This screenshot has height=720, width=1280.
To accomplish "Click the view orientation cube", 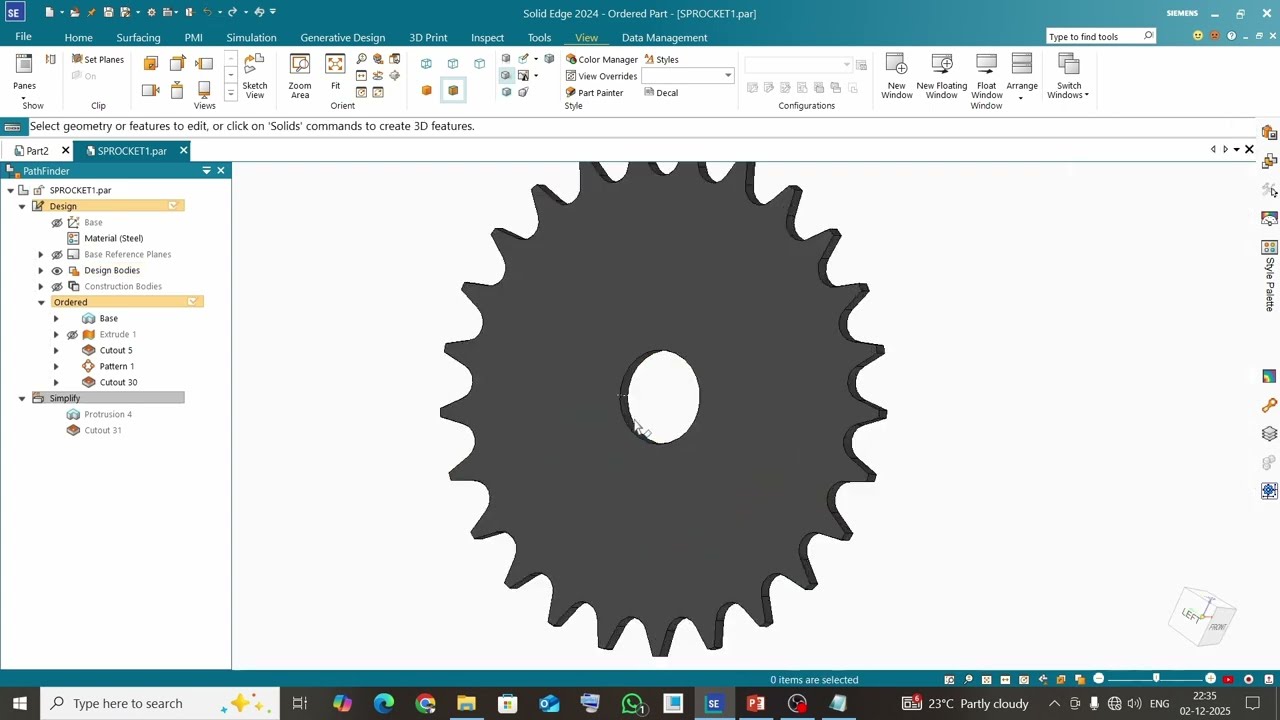I will click(x=1203, y=615).
